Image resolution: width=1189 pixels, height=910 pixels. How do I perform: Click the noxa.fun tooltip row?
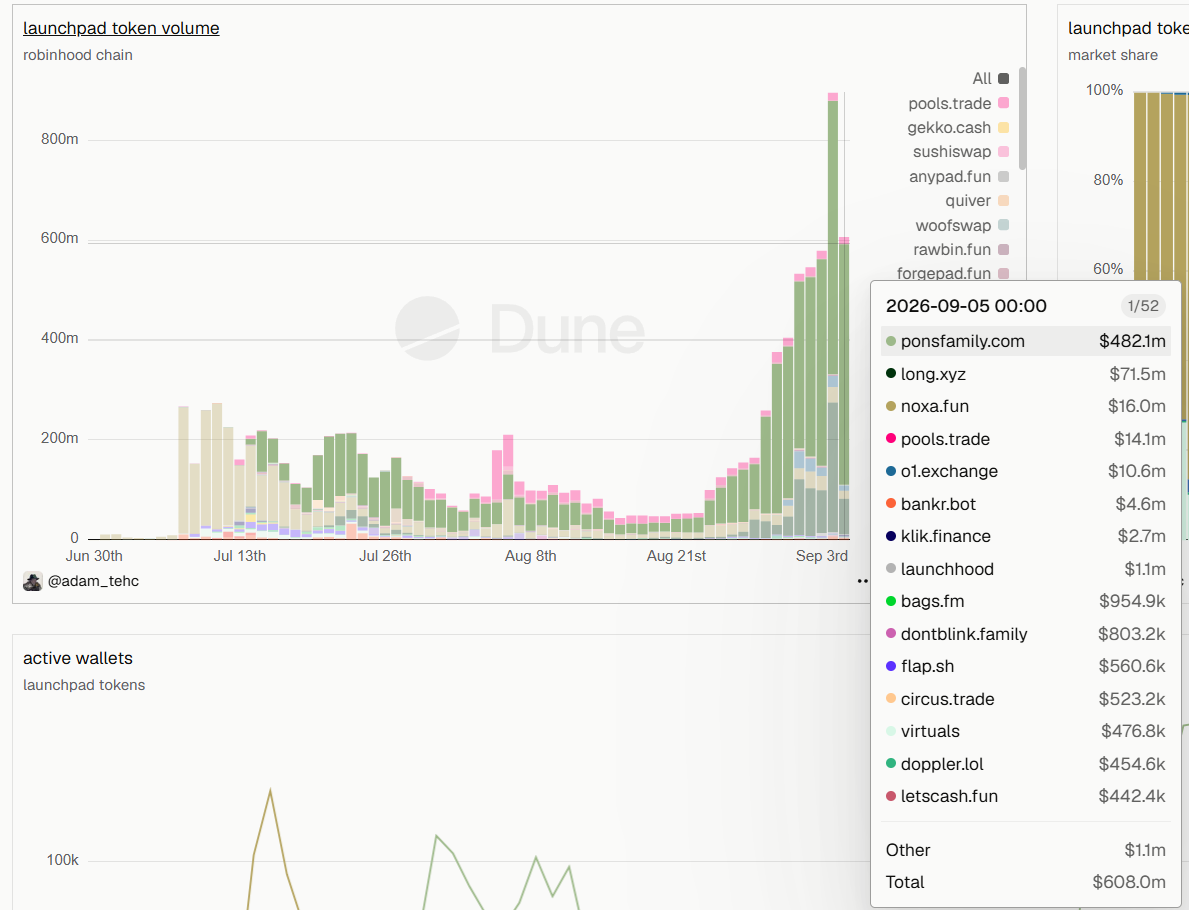pos(1026,406)
